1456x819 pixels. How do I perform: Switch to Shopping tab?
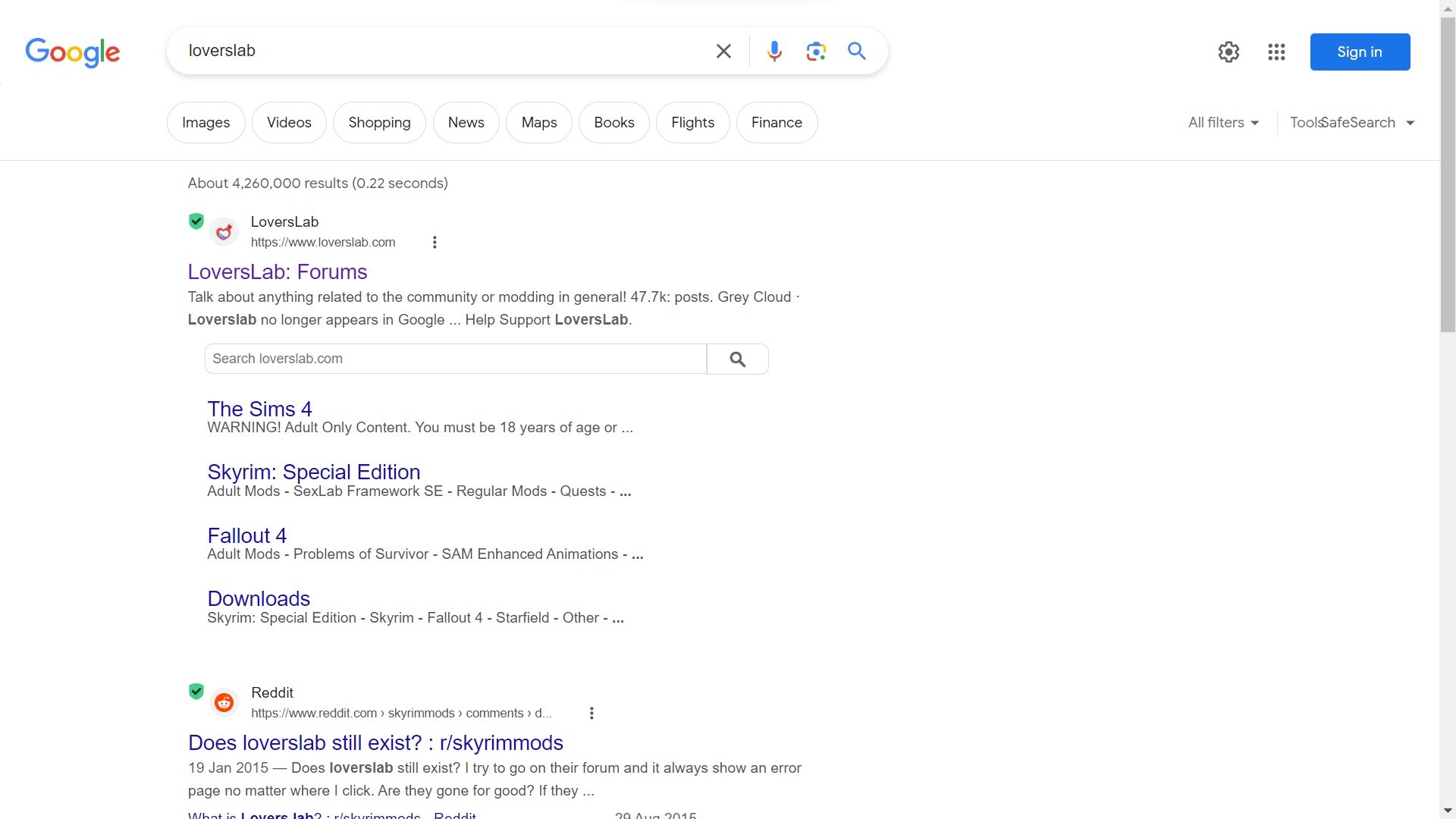(379, 122)
